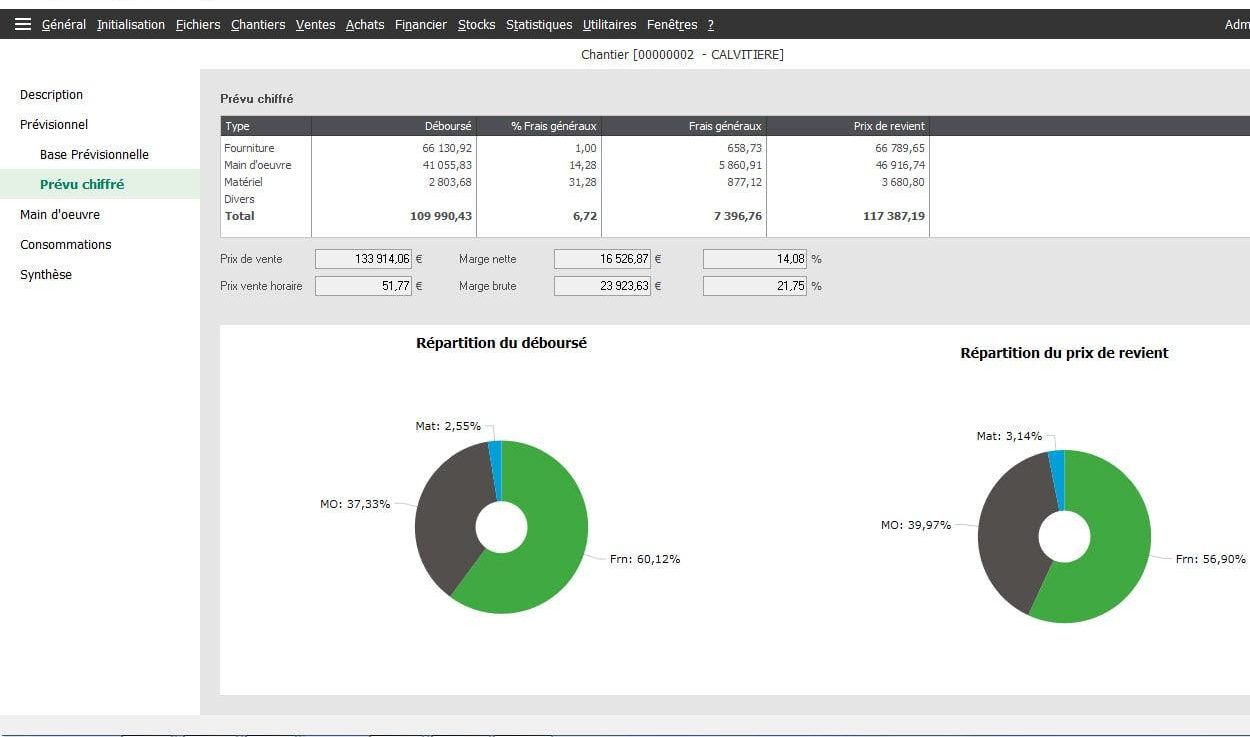Open the Consommations page

[x=65, y=244]
